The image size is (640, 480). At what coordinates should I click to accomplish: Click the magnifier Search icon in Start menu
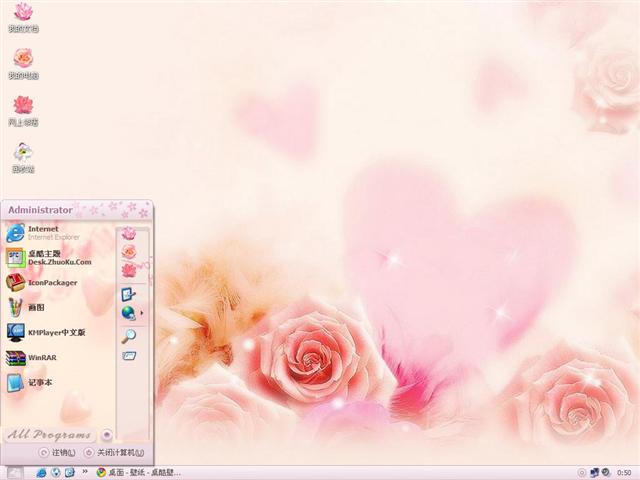pyautogui.click(x=128, y=336)
